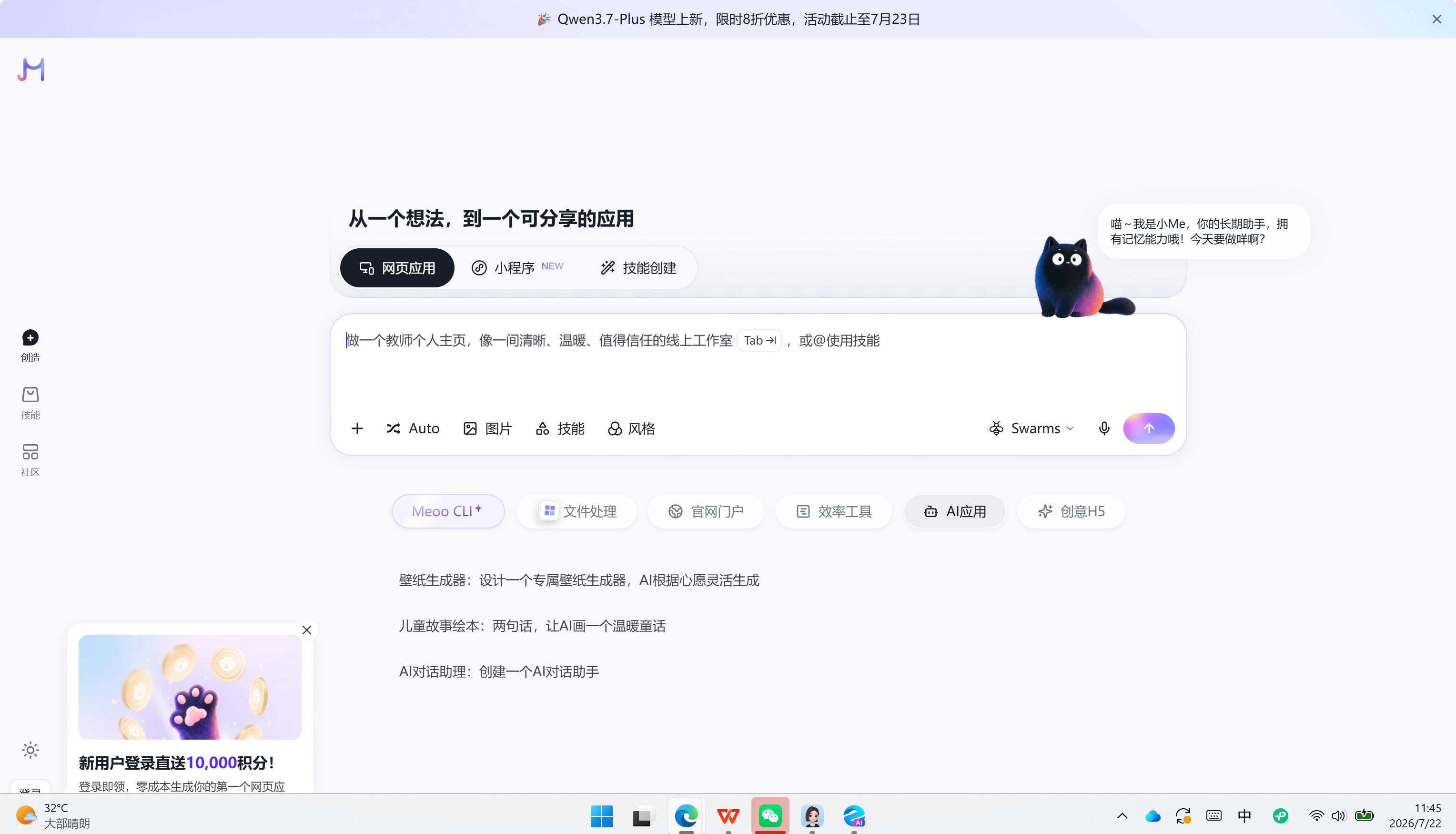Switch to the 小程序 tab
The width and height of the screenshot is (1456, 834).
(517, 267)
